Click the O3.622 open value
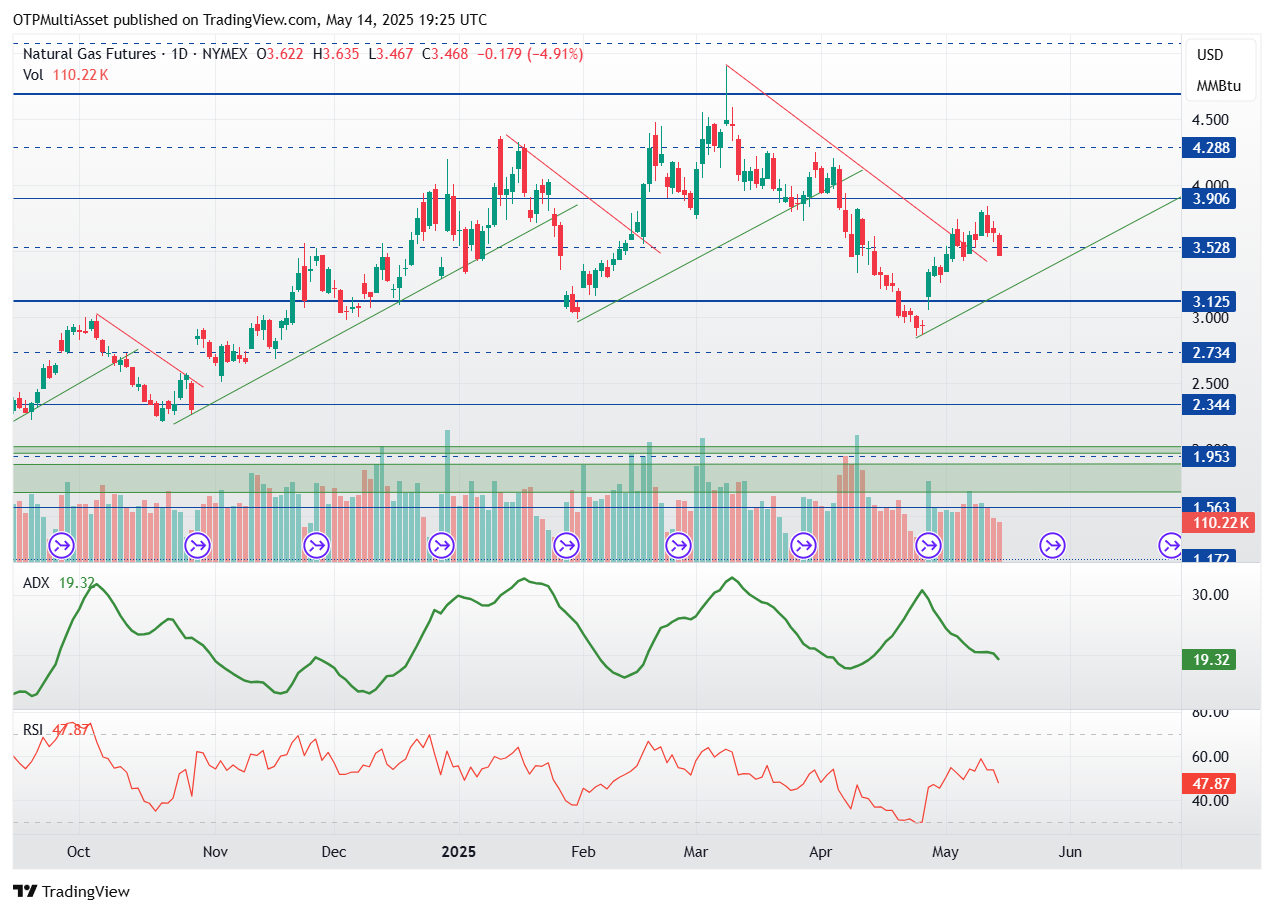The image size is (1274, 913). pyautogui.click(x=282, y=54)
